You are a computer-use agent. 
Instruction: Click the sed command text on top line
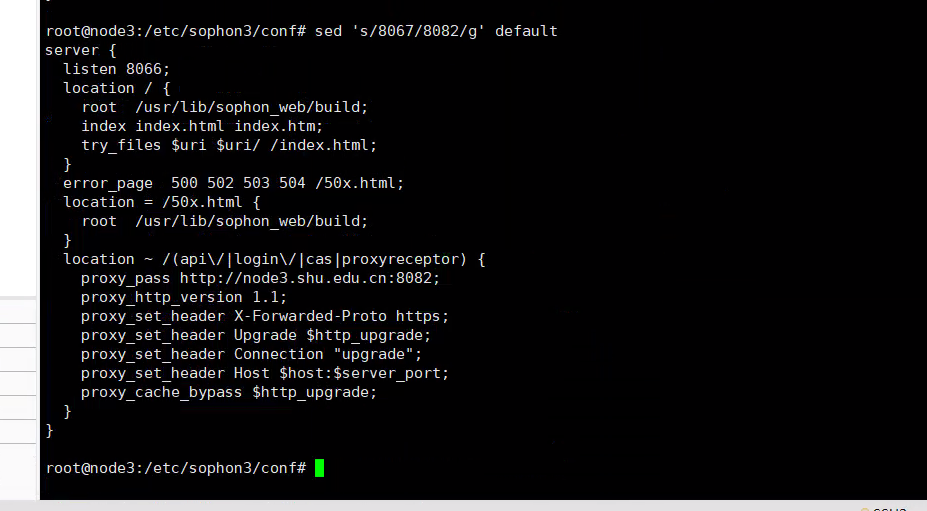click(x=436, y=31)
